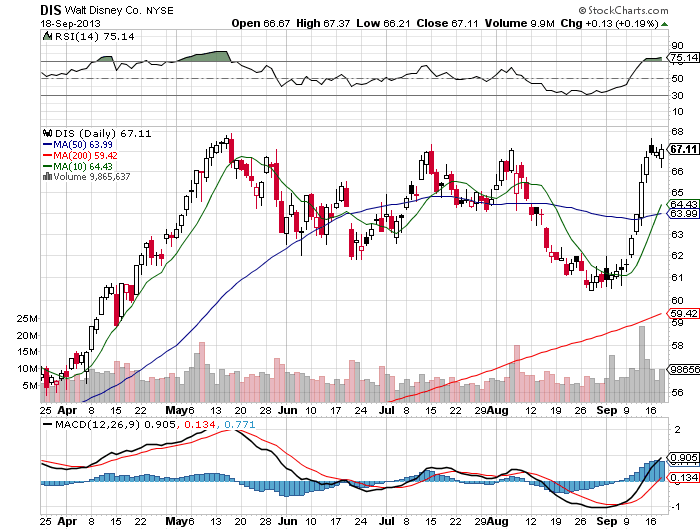The image size is (700, 530).
Task: Click the 68 price axis label
Action: click(x=677, y=131)
